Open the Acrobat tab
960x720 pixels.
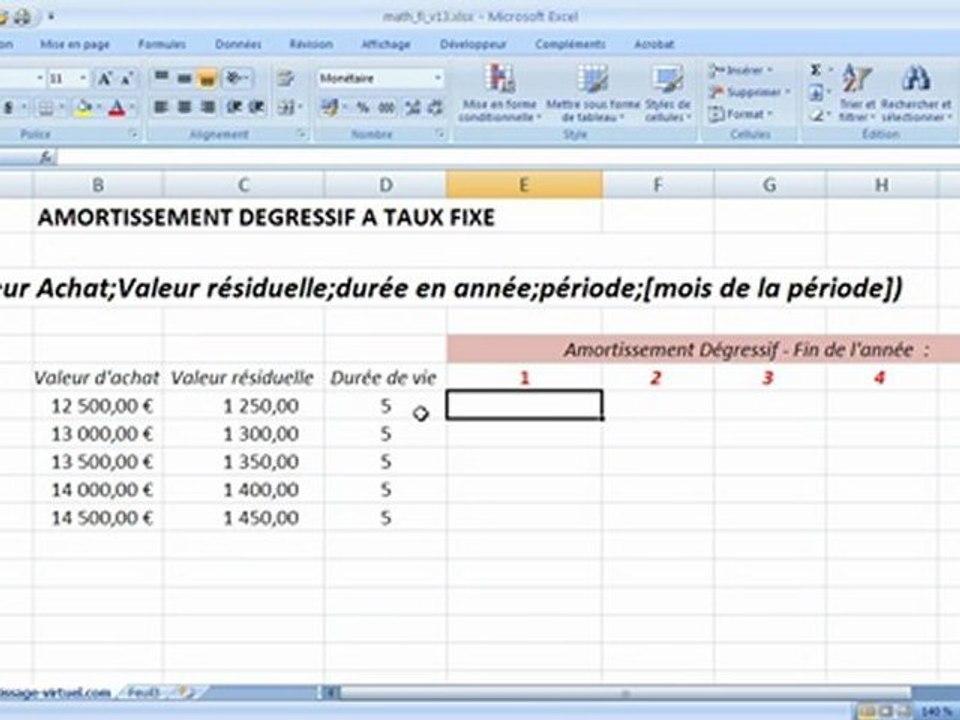pyautogui.click(x=654, y=44)
